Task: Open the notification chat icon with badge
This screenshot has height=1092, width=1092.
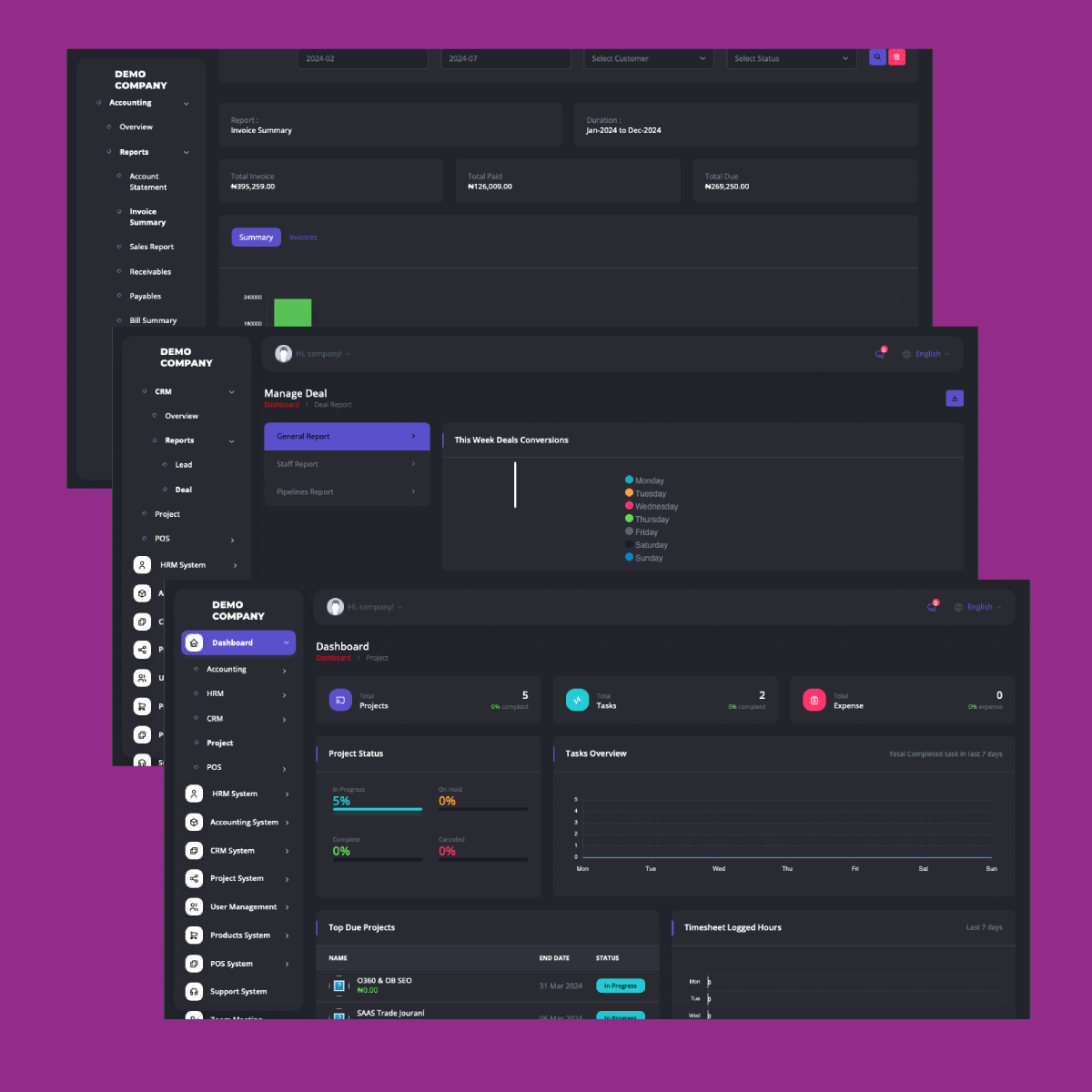Action: pos(932,606)
